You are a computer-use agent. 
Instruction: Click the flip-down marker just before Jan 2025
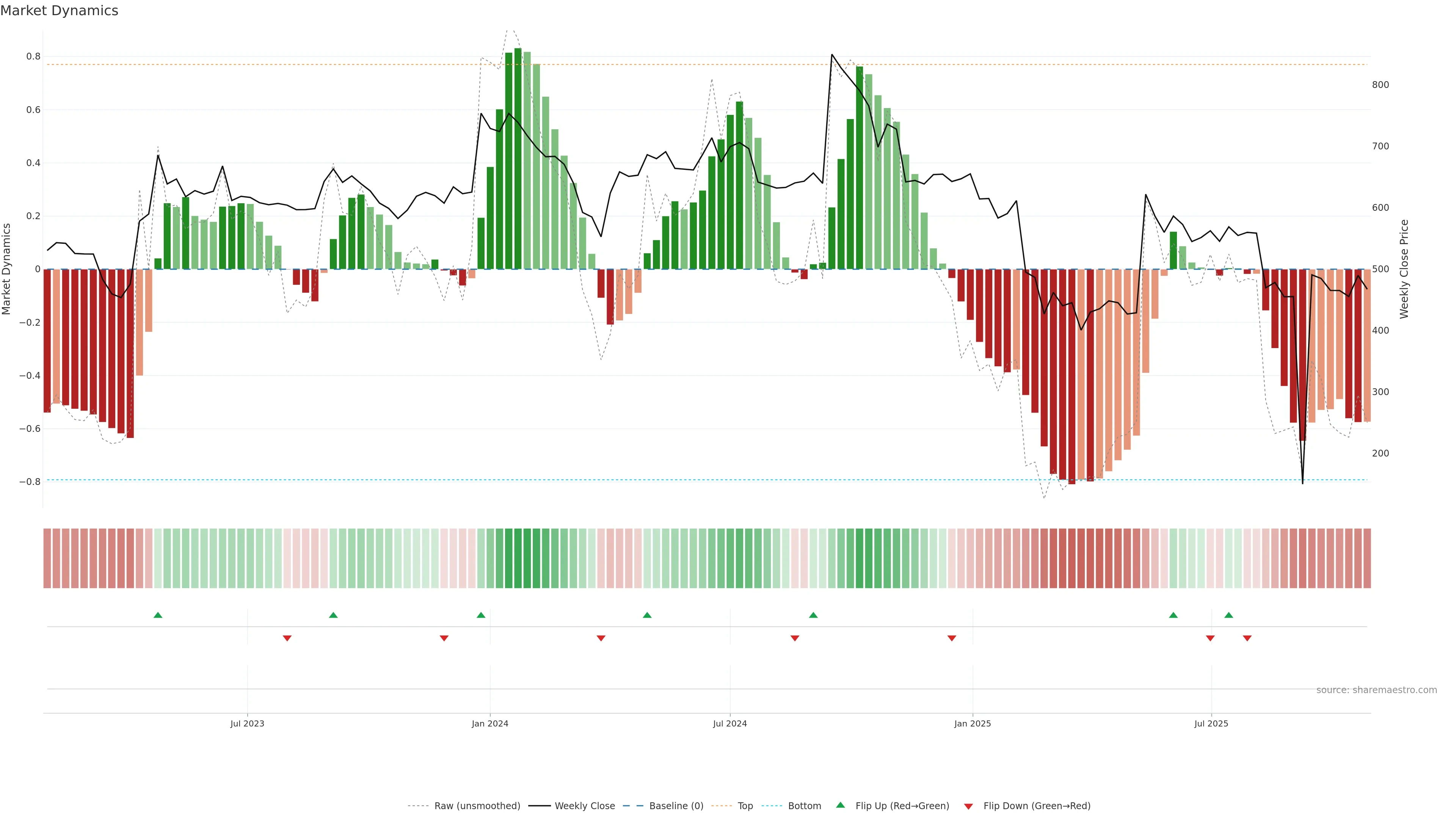[x=952, y=638]
